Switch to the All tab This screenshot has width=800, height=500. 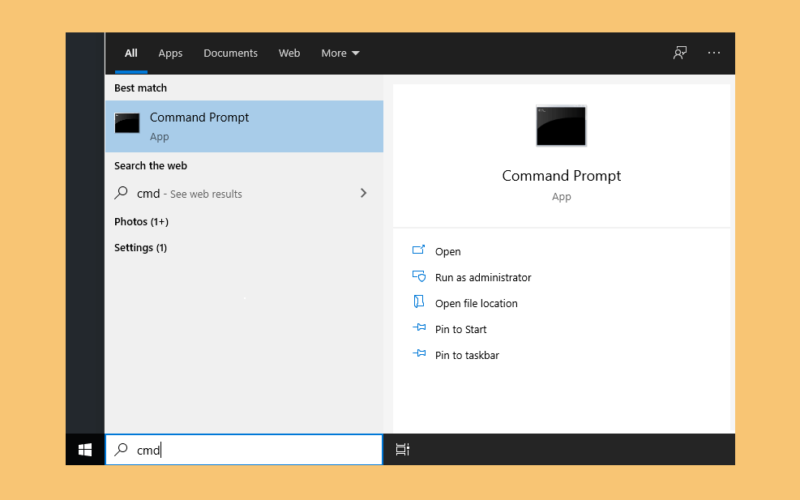(131, 53)
